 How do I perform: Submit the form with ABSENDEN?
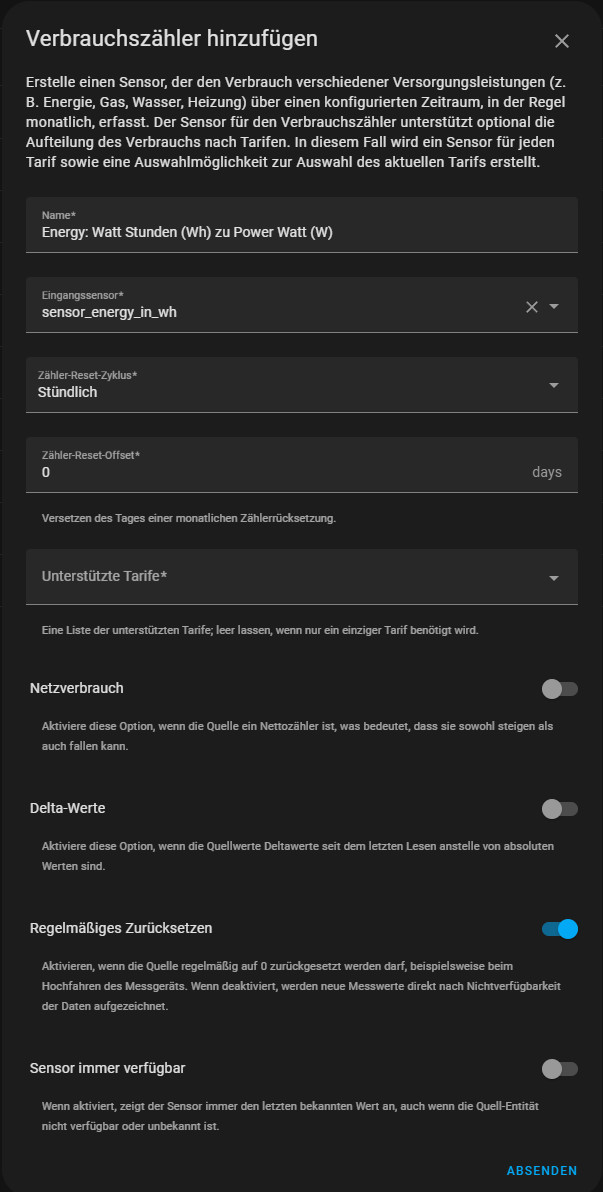[x=541, y=1170]
